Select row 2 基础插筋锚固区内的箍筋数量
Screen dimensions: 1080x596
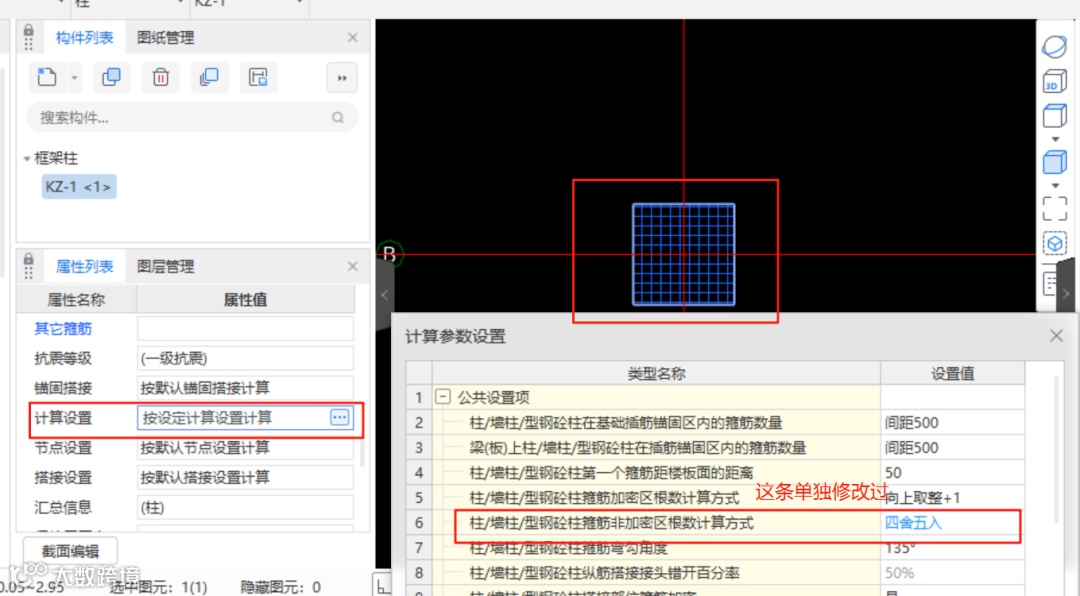(x=656, y=422)
